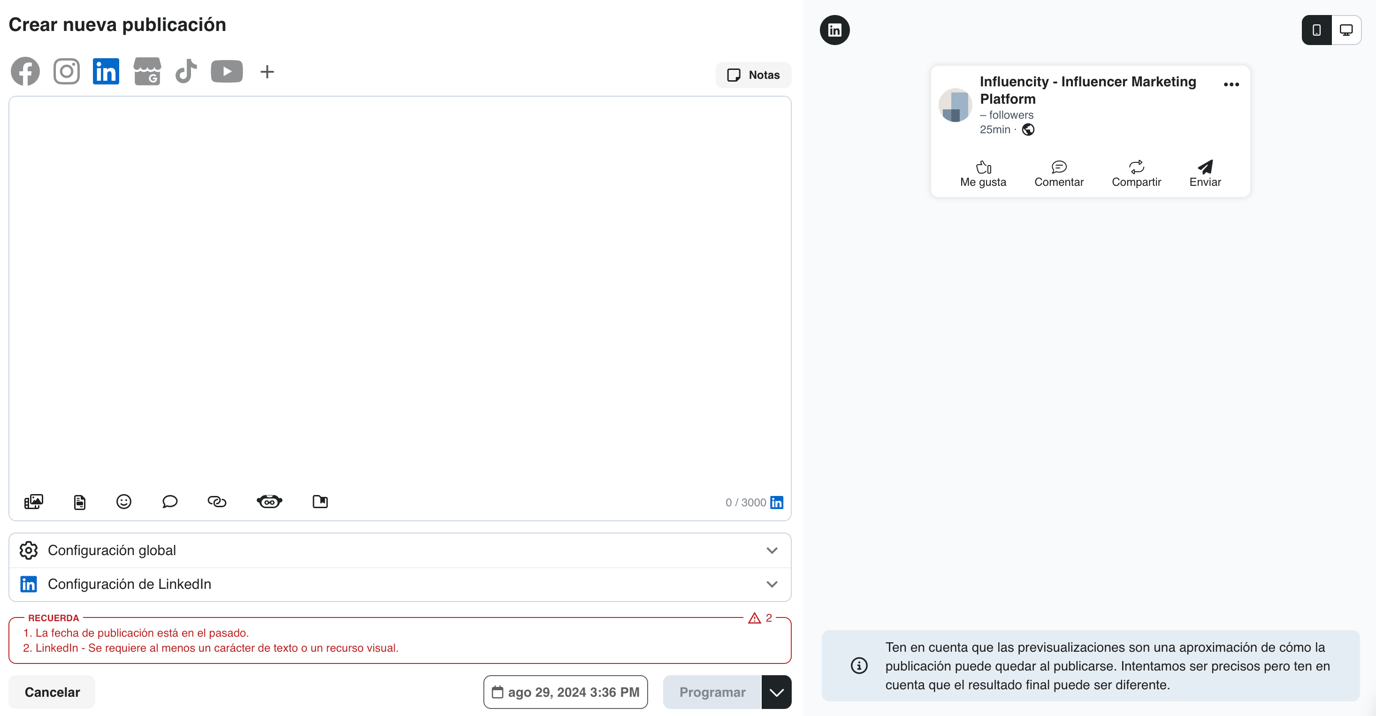Open the preview post options menu

click(1232, 84)
